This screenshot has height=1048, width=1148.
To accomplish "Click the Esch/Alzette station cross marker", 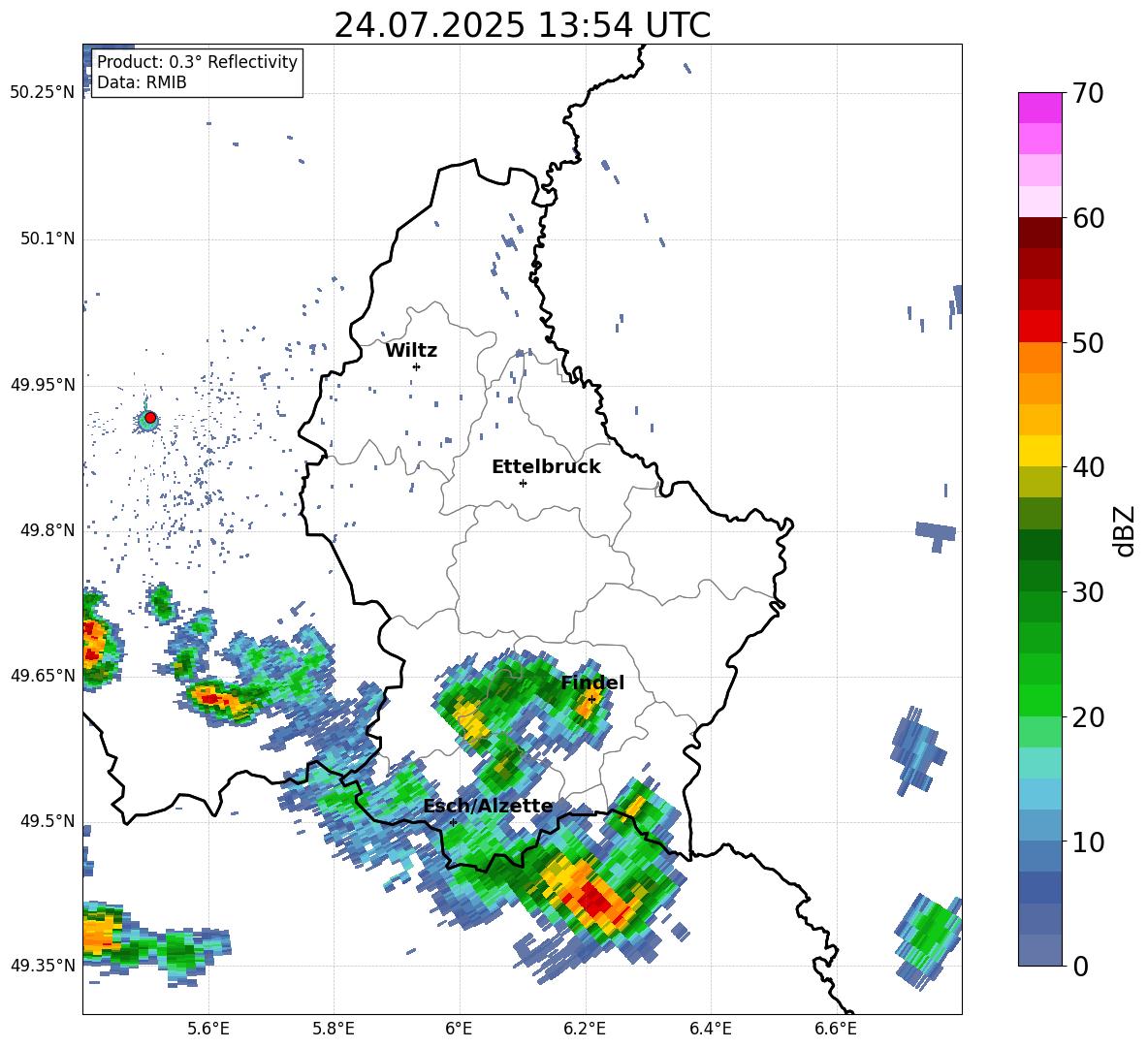I will click(453, 822).
